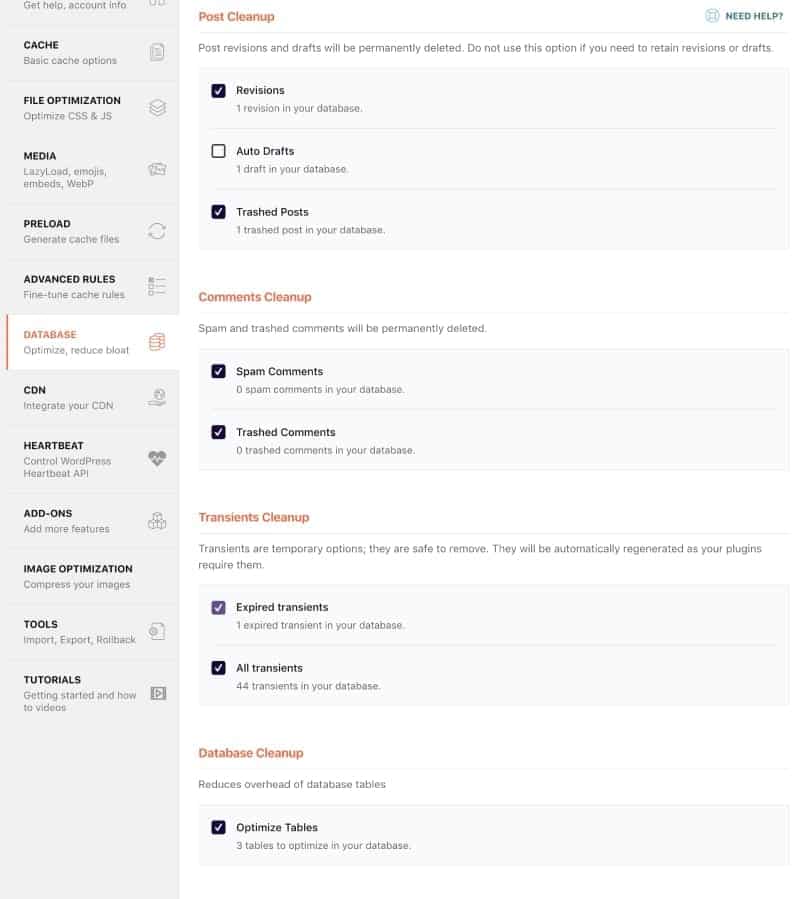Click the Advanced Rules list icon
The width and height of the screenshot is (800, 899).
tap(157, 287)
